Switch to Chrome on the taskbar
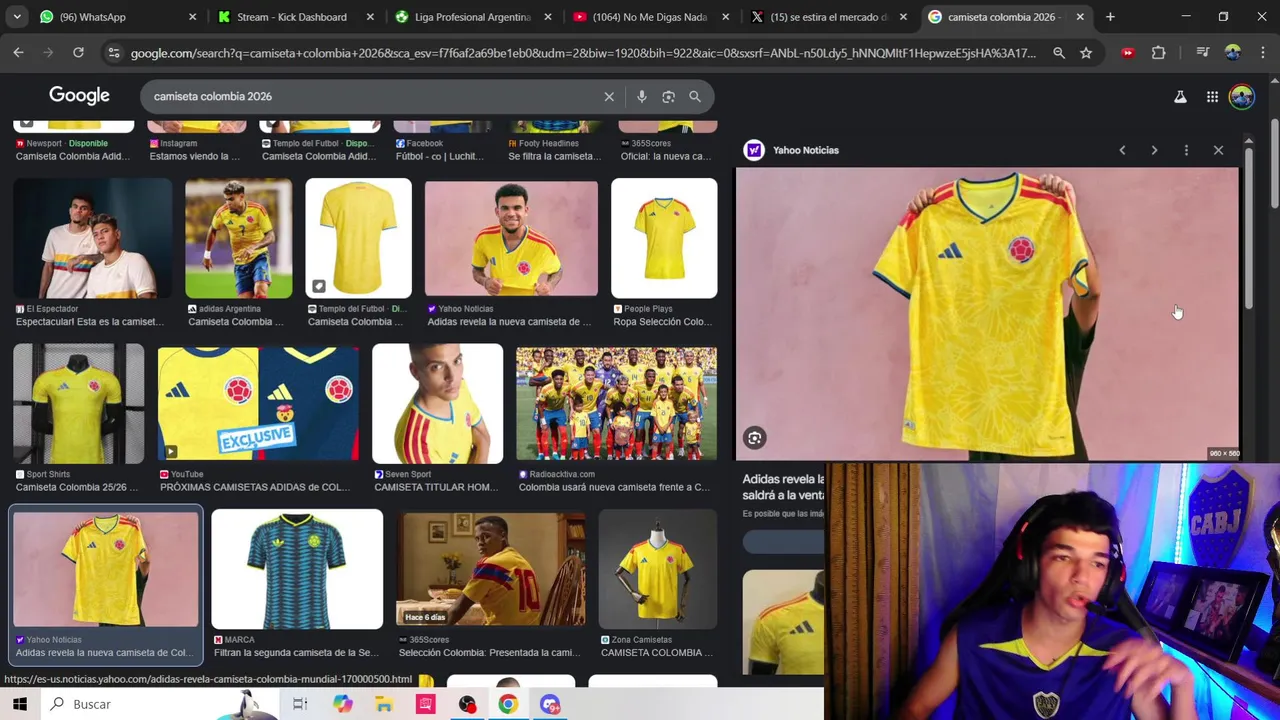This screenshot has height=720, width=1280. pyautogui.click(x=508, y=704)
